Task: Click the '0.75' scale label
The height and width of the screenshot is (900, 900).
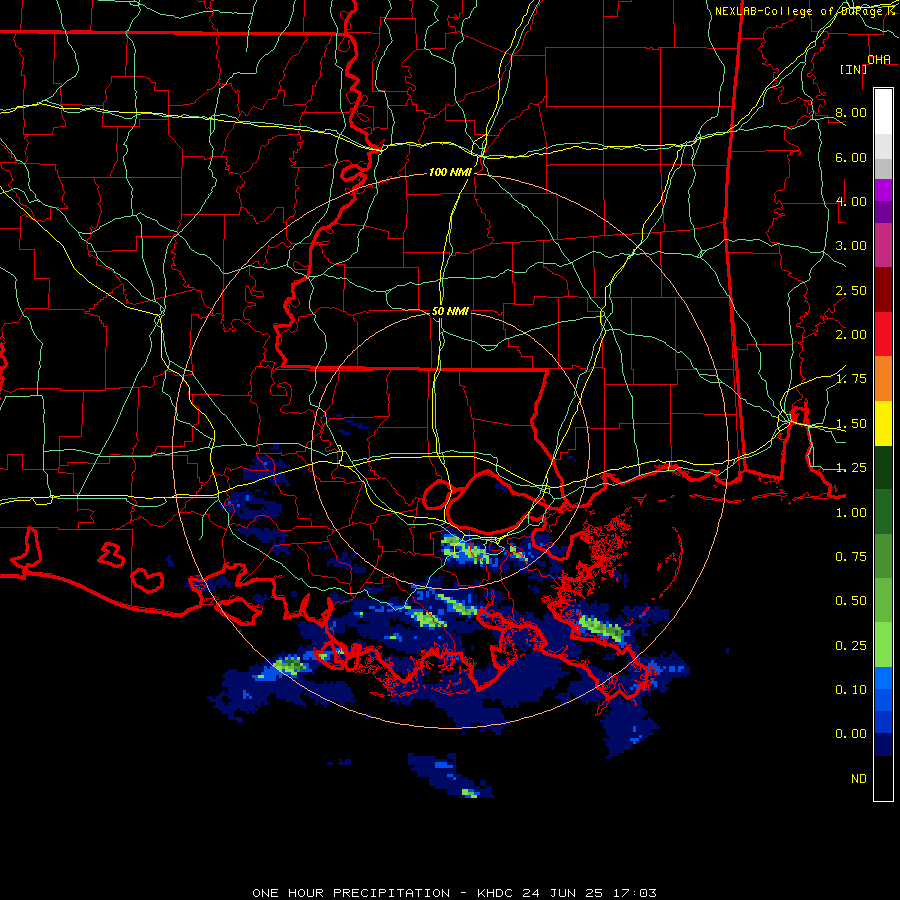Action: click(x=851, y=557)
